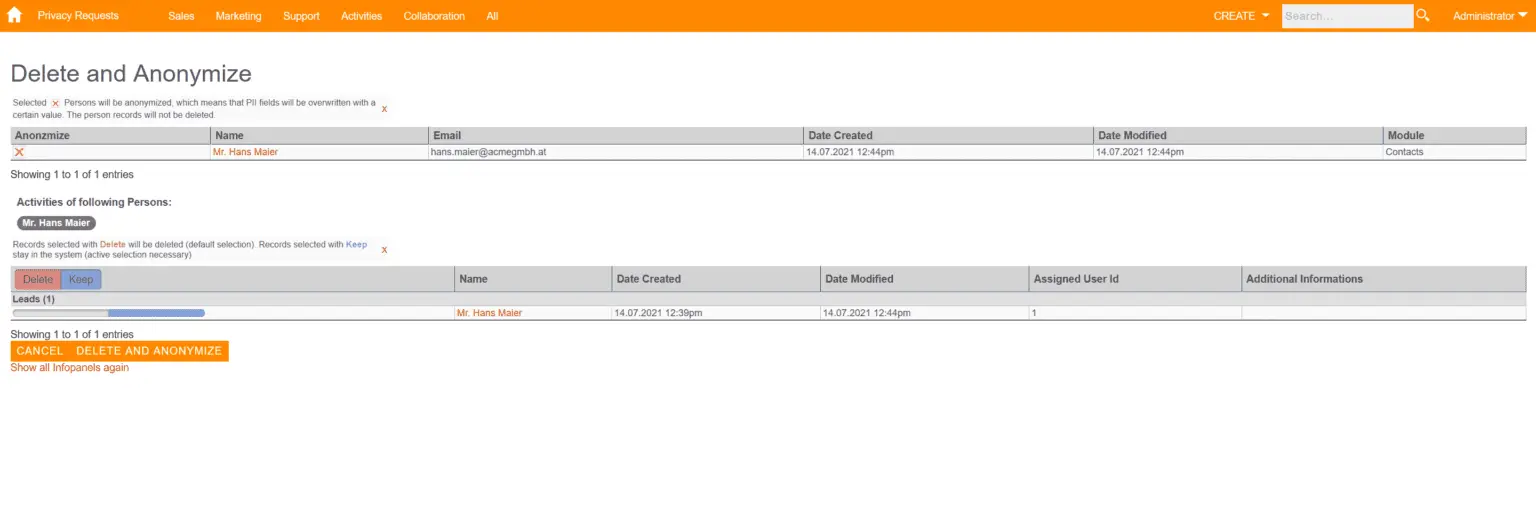Set all records to Keep
1536x529 pixels.
coord(81,279)
